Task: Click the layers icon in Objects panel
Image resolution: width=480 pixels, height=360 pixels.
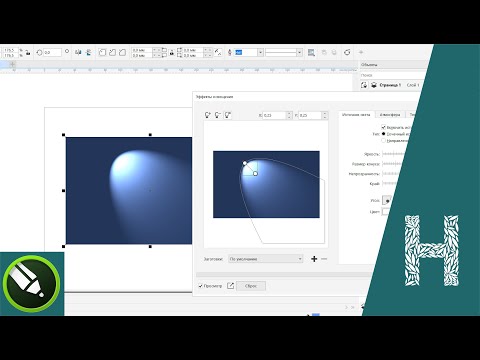Action: pos(374,85)
